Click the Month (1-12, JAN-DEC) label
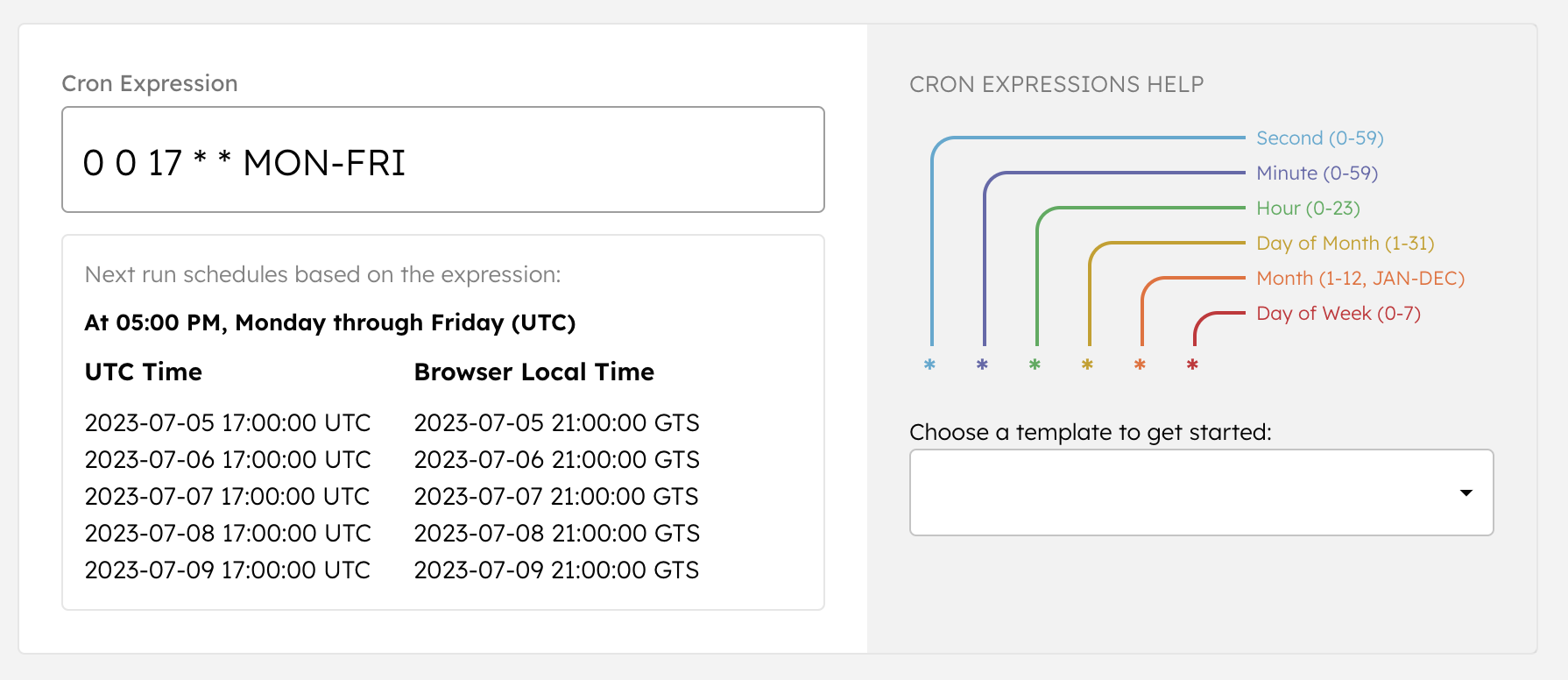Screen dimensions: 1568x680 [x=1359, y=278]
